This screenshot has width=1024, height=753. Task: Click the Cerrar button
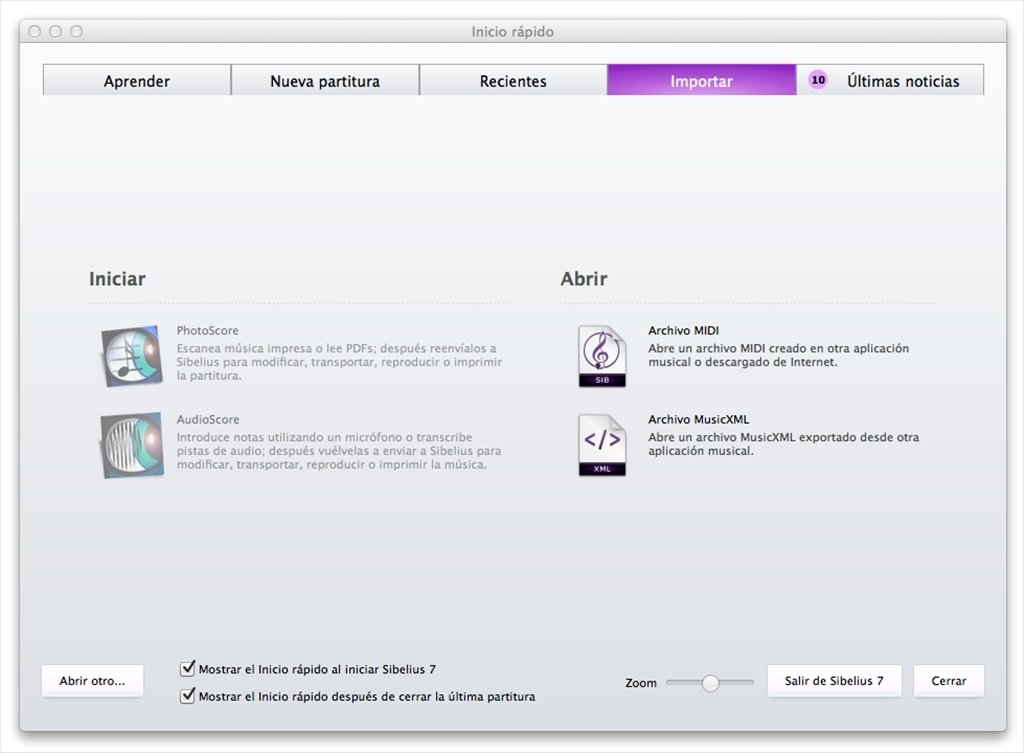948,681
